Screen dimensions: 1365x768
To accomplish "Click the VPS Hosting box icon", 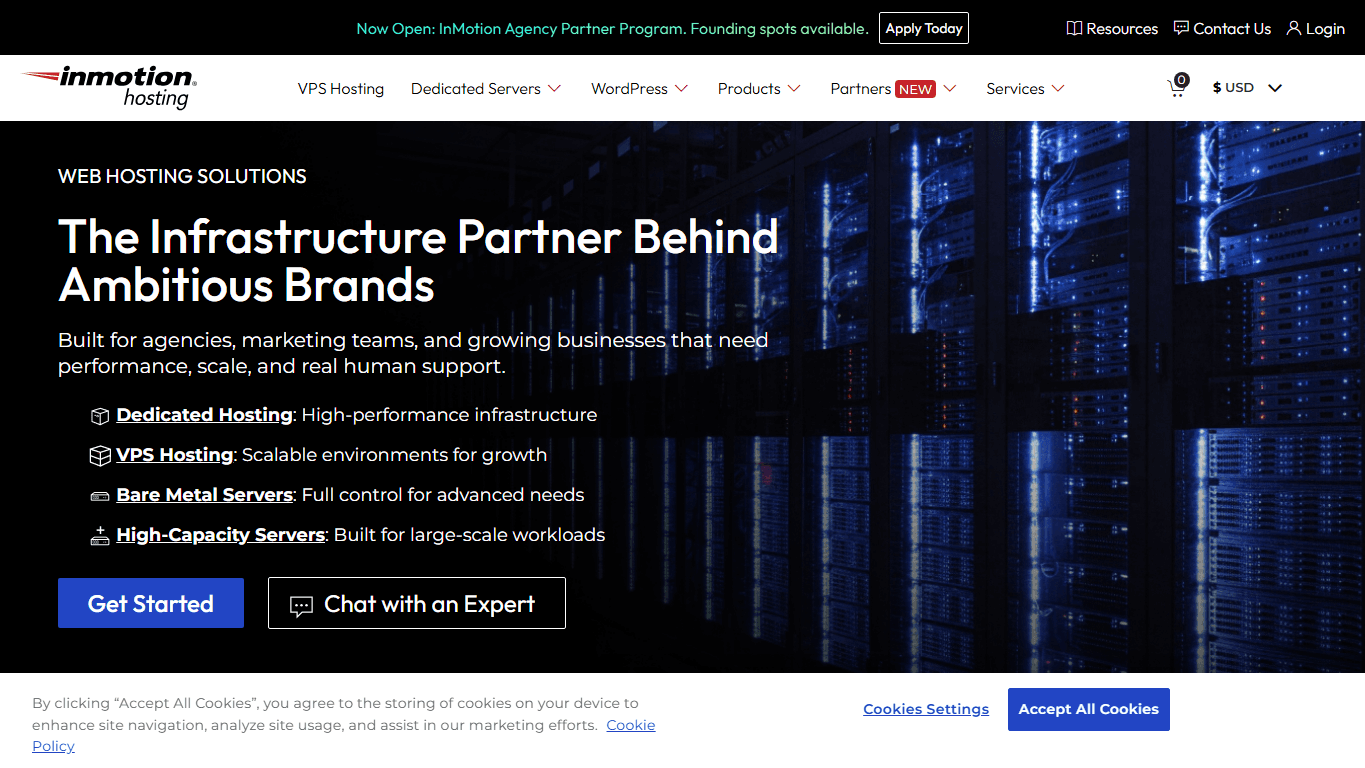I will point(99,456).
